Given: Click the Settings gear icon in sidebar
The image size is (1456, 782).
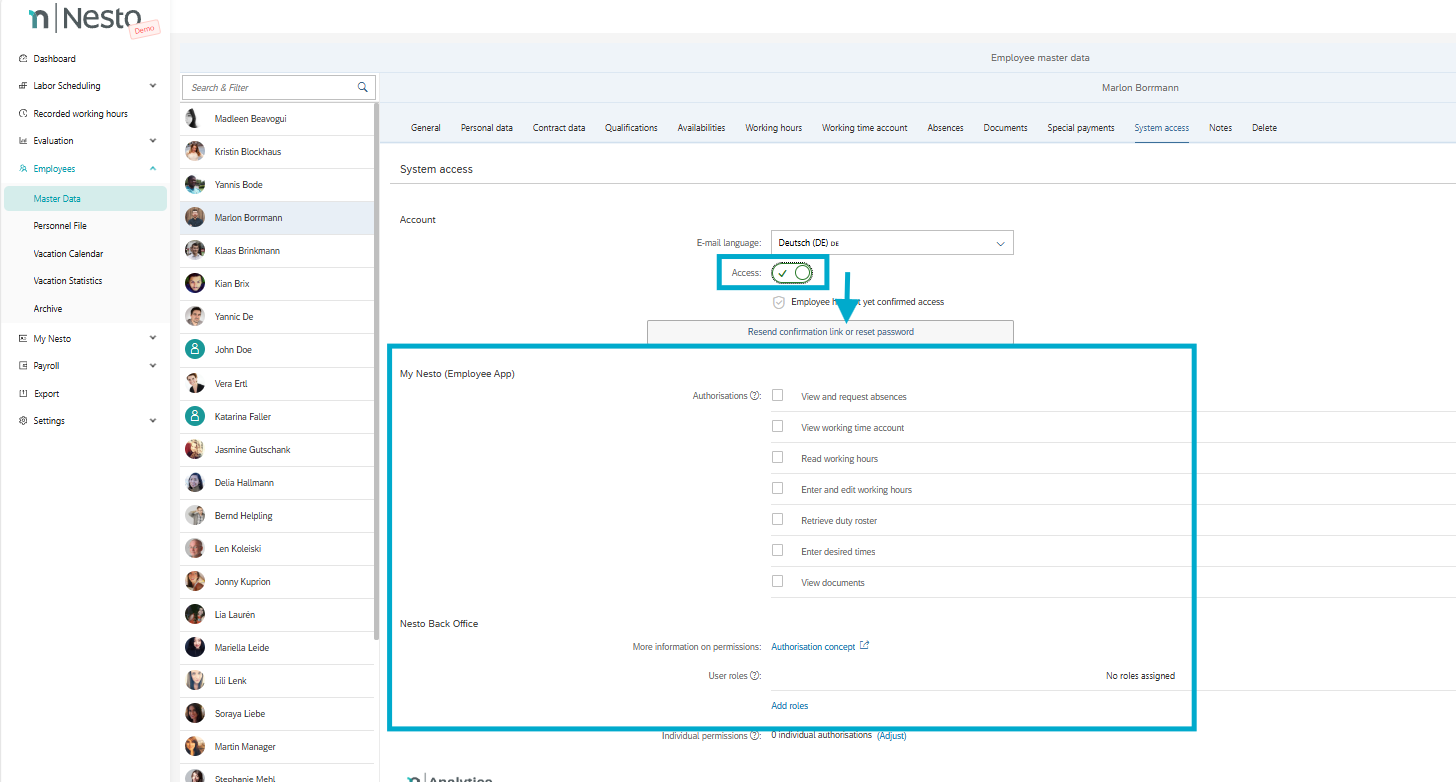Looking at the screenshot, I should [23, 421].
